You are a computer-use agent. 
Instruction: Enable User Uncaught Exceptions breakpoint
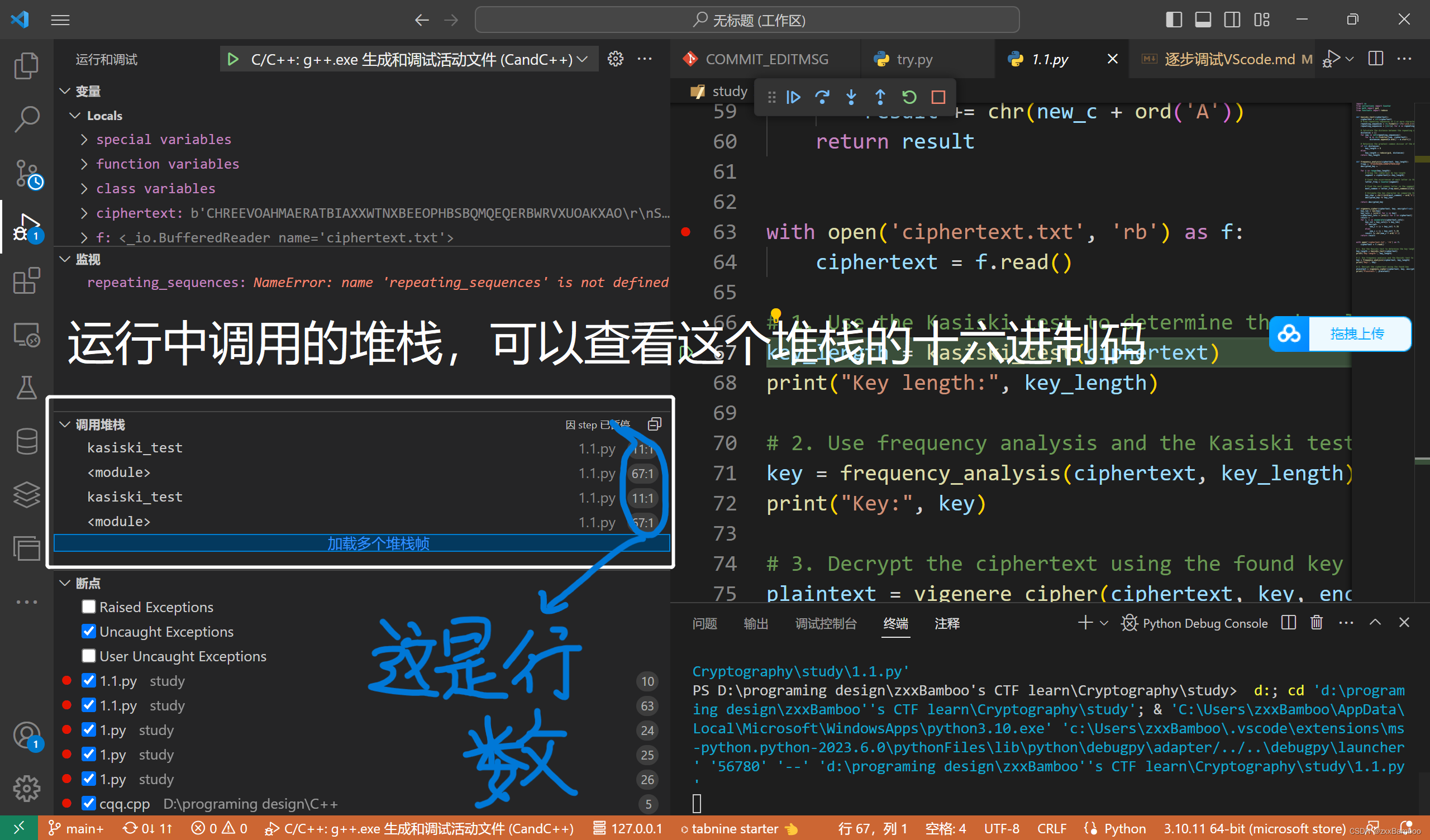88,656
